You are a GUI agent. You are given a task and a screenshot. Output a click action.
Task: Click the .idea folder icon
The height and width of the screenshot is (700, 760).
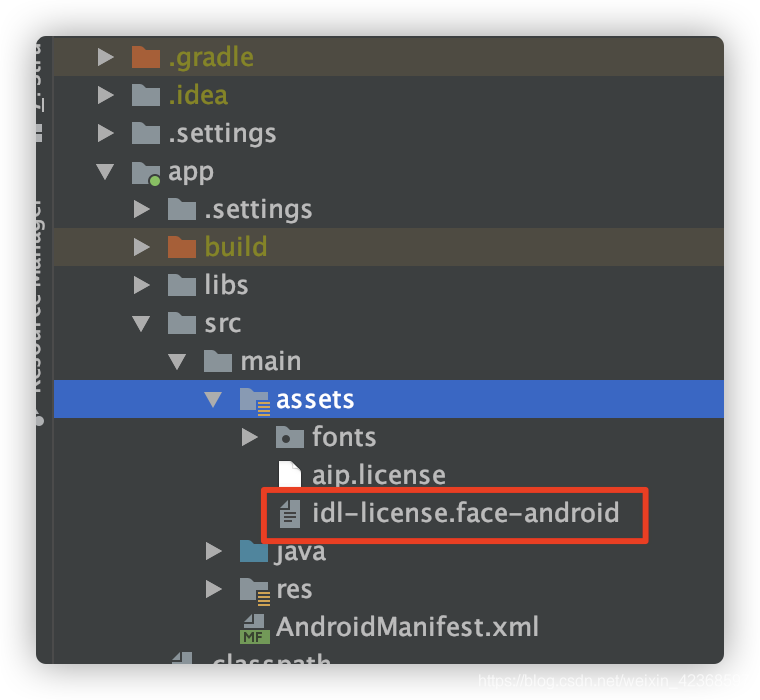(146, 95)
